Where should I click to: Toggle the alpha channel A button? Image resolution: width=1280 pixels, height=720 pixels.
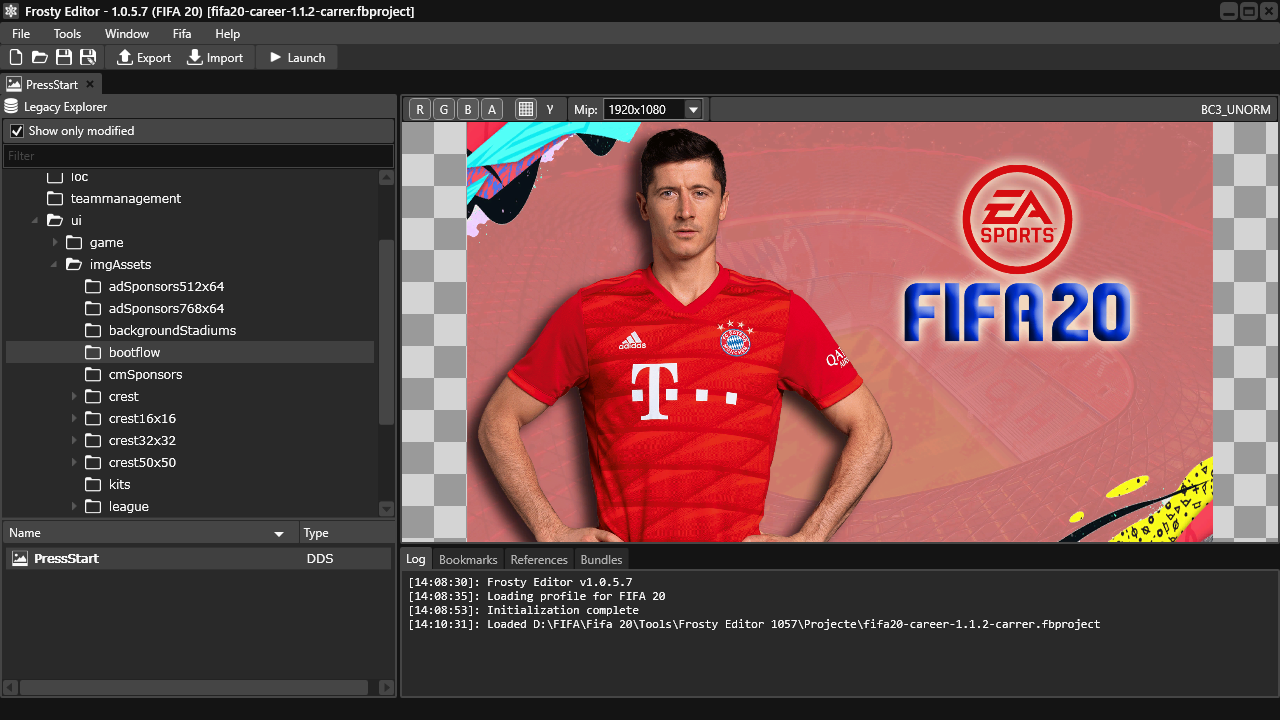[x=491, y=109]
